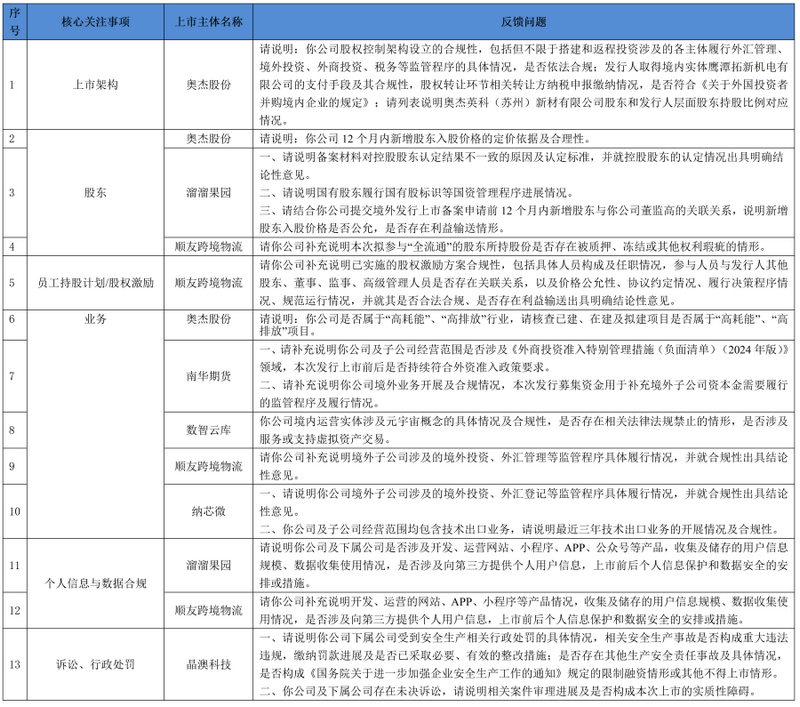
Task: Click the 纳芯微 cell
Action: coord(208,511)
